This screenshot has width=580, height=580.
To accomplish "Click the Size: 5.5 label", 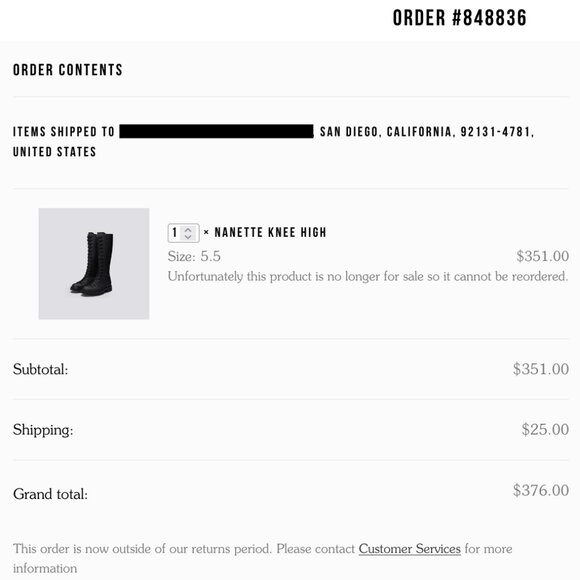I will click(x=194, y=256).
